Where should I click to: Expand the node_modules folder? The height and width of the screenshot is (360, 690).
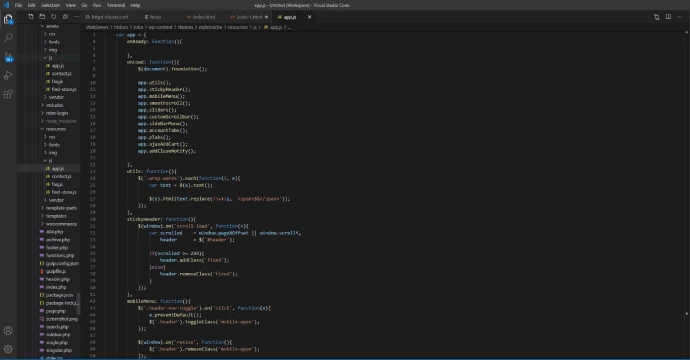[x=61, y=121]
